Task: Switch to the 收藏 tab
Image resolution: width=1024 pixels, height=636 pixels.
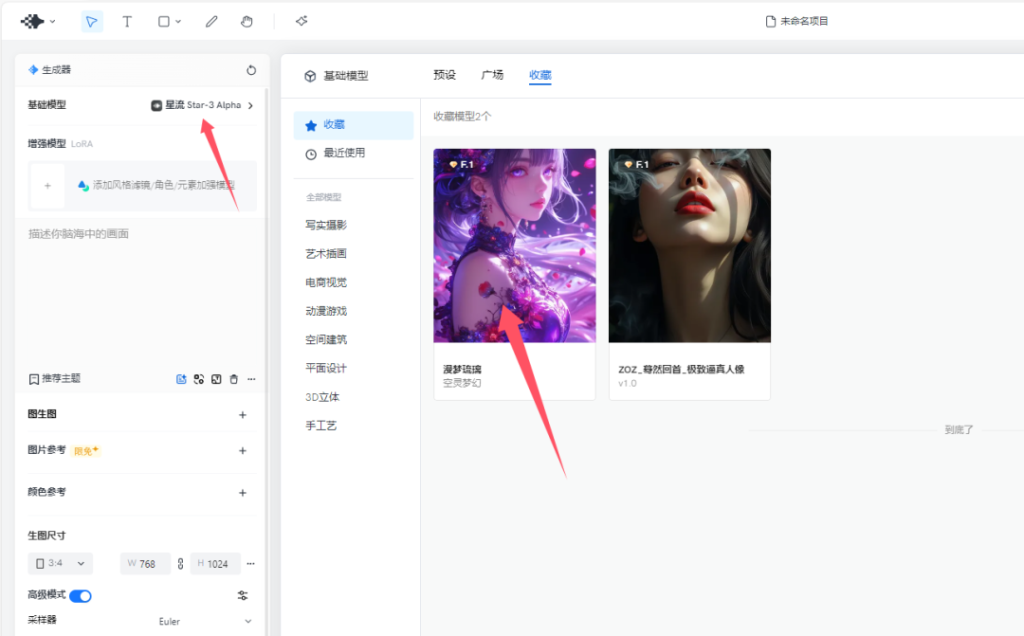Action: tap(540, 75)
